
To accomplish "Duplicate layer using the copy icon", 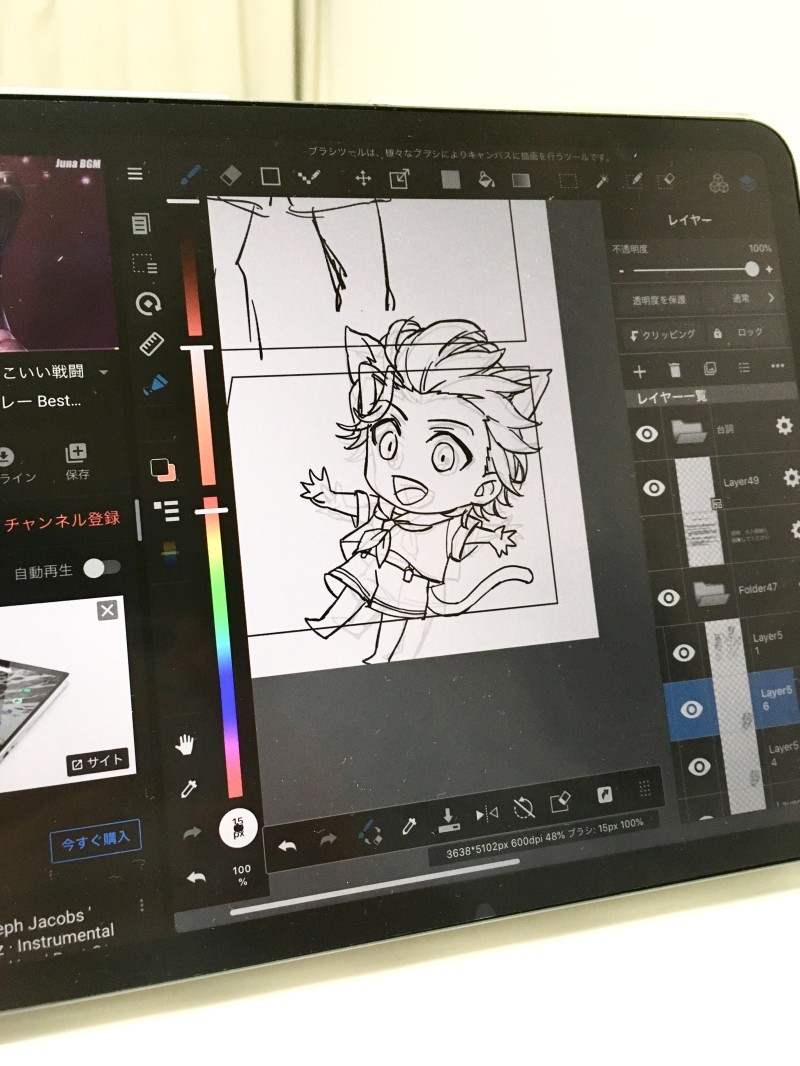I will pos(710,368).
